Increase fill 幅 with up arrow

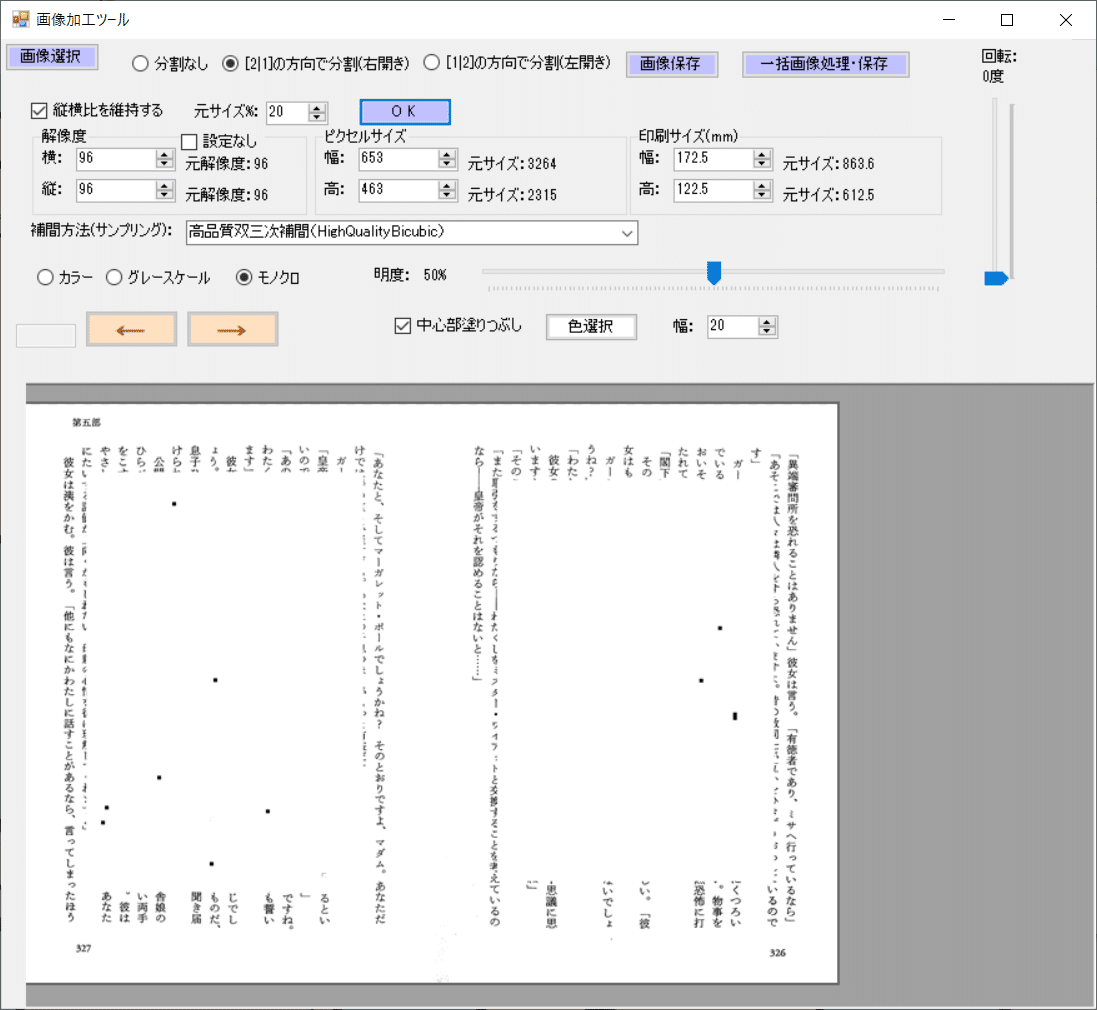(x=767, y=322)
